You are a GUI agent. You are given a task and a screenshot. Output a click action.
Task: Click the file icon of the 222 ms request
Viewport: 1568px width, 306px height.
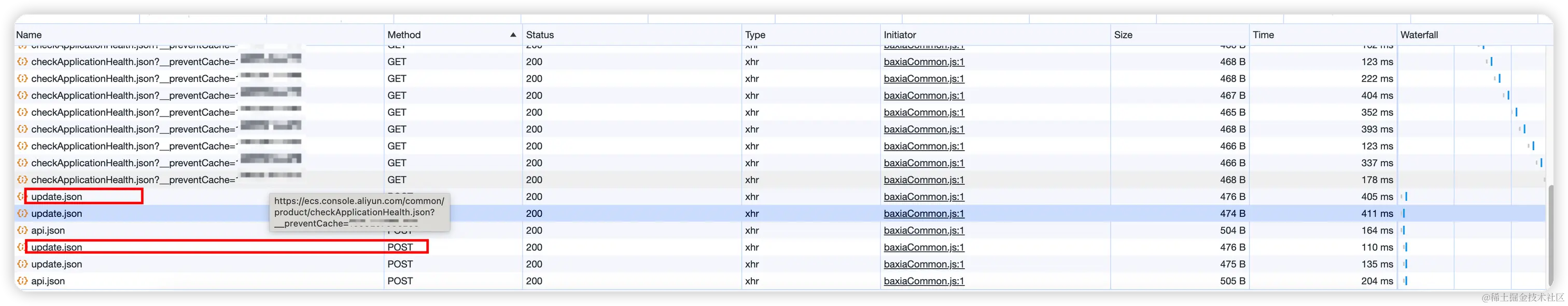[x=22, y=79]
